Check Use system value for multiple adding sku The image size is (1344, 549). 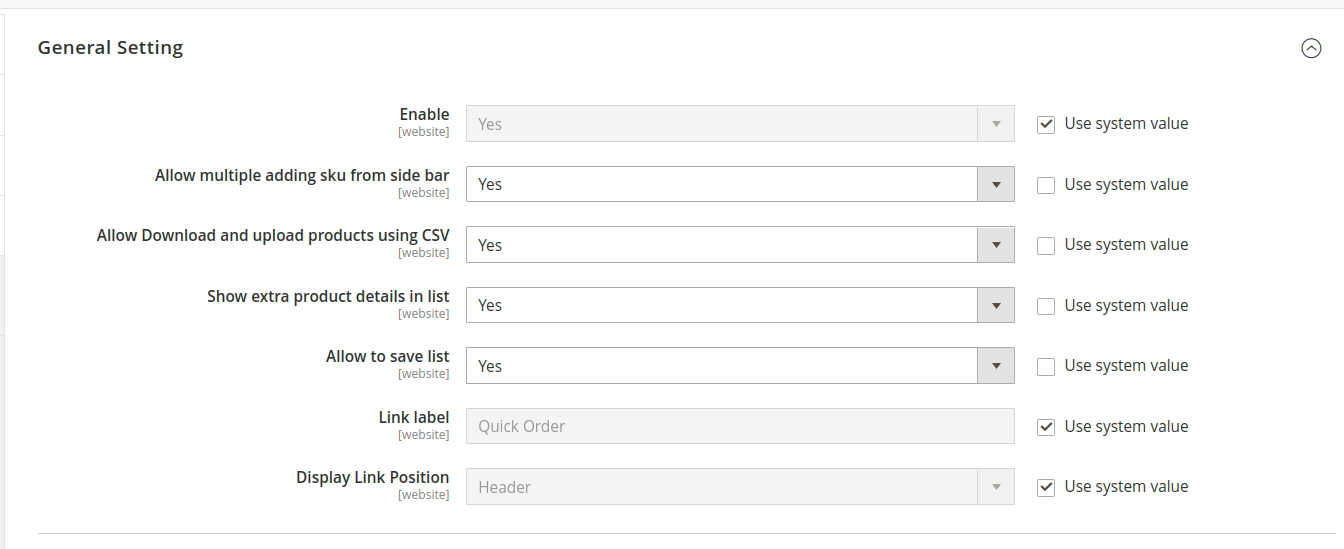pyautogui.click(x=1046, y=185)
